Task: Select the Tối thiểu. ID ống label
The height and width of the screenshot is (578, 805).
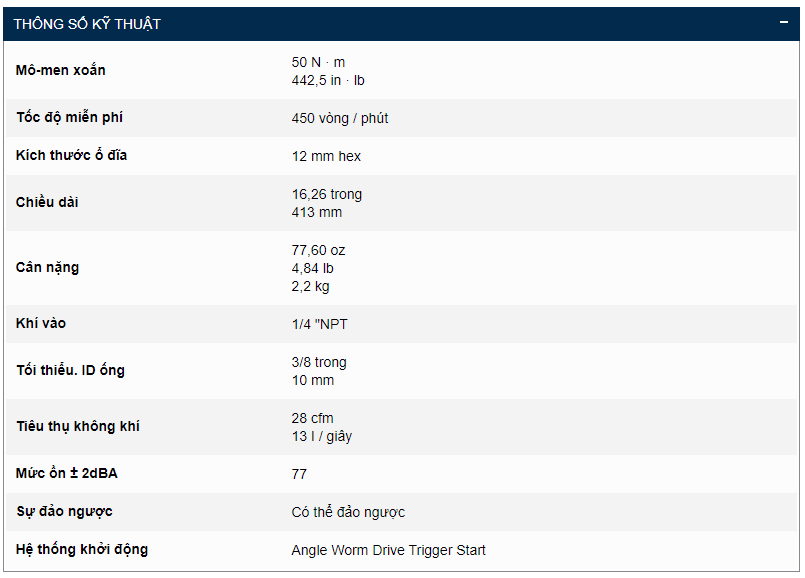Action: pyautogui.click(x=70, y=371)
